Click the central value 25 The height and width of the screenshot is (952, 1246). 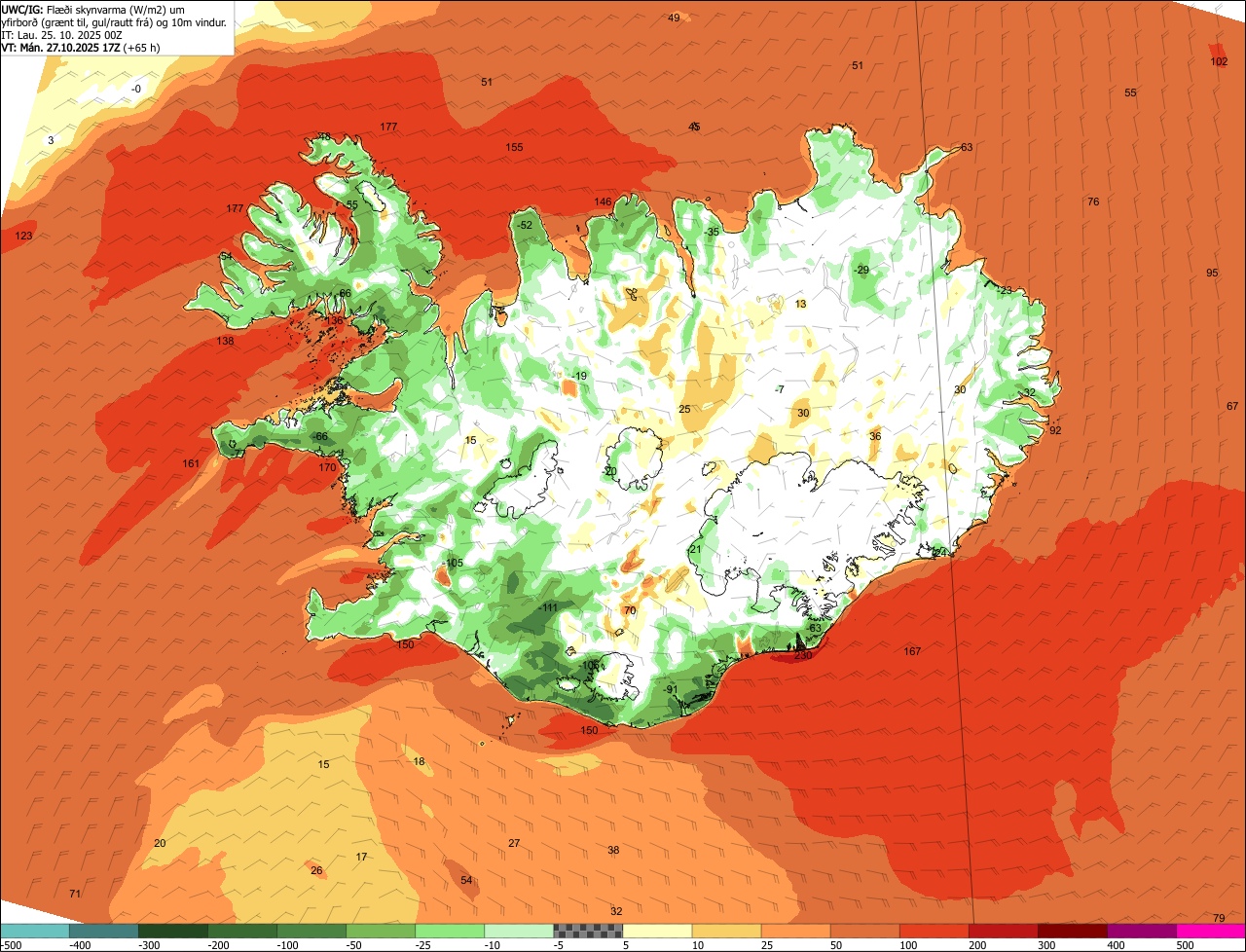point(684,409)
